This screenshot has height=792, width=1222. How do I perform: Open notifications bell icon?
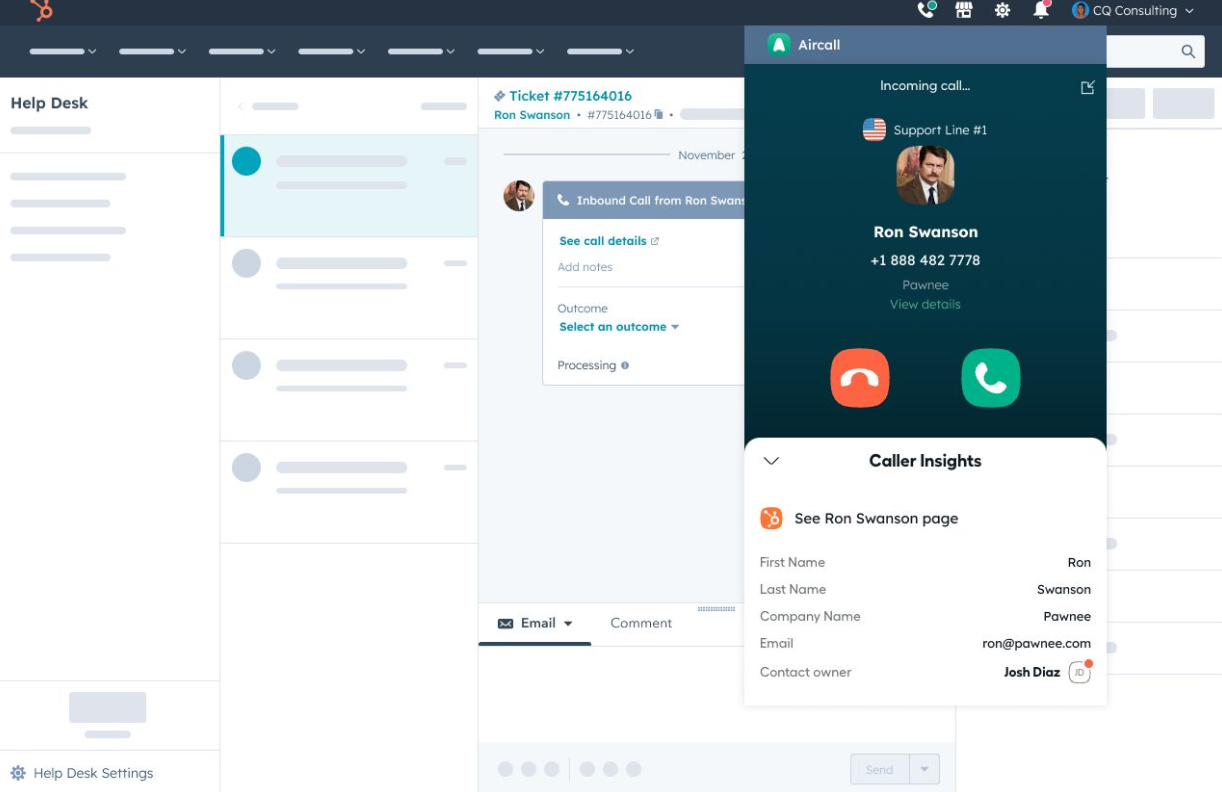click(x=1041, y=10)
